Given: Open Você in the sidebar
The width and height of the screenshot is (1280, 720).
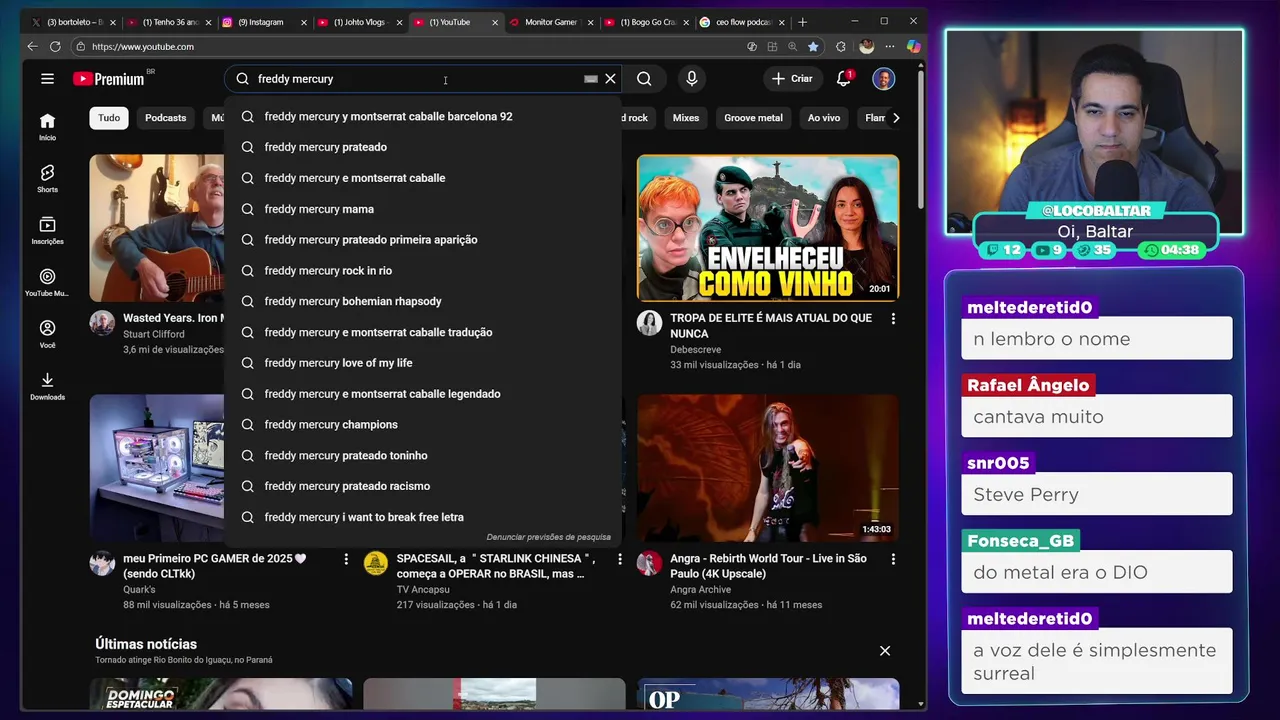Looking at the screenshot, I should coord(47,335).
